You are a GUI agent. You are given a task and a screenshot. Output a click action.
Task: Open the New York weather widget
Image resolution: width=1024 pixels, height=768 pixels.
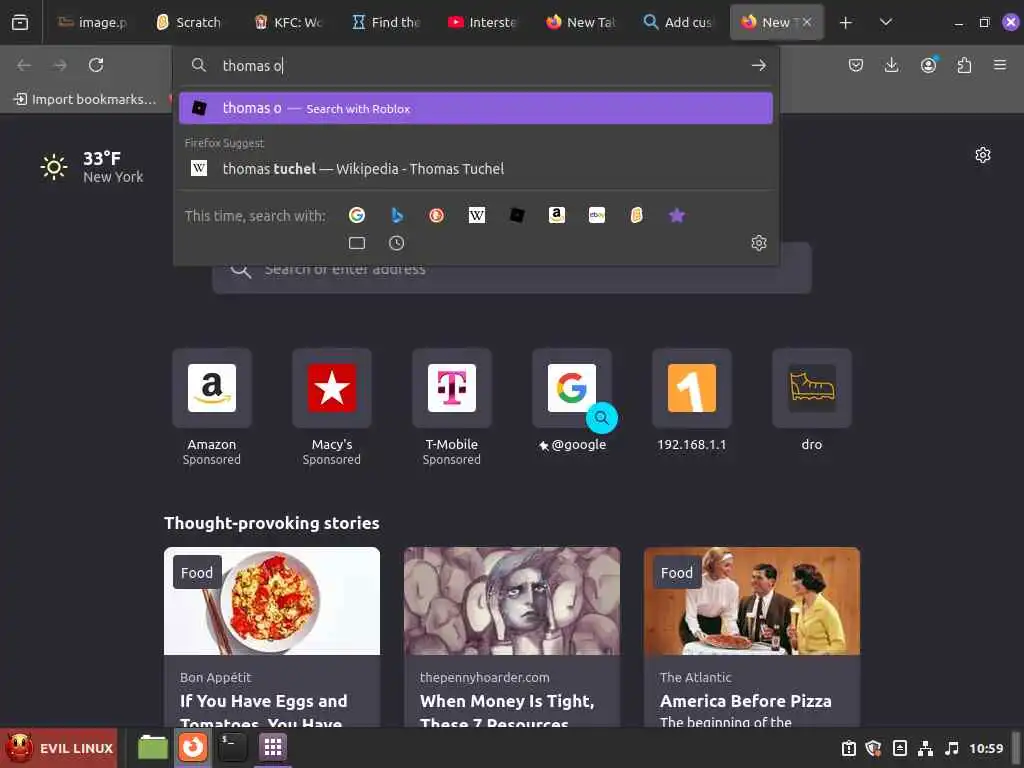coord(92,167)
